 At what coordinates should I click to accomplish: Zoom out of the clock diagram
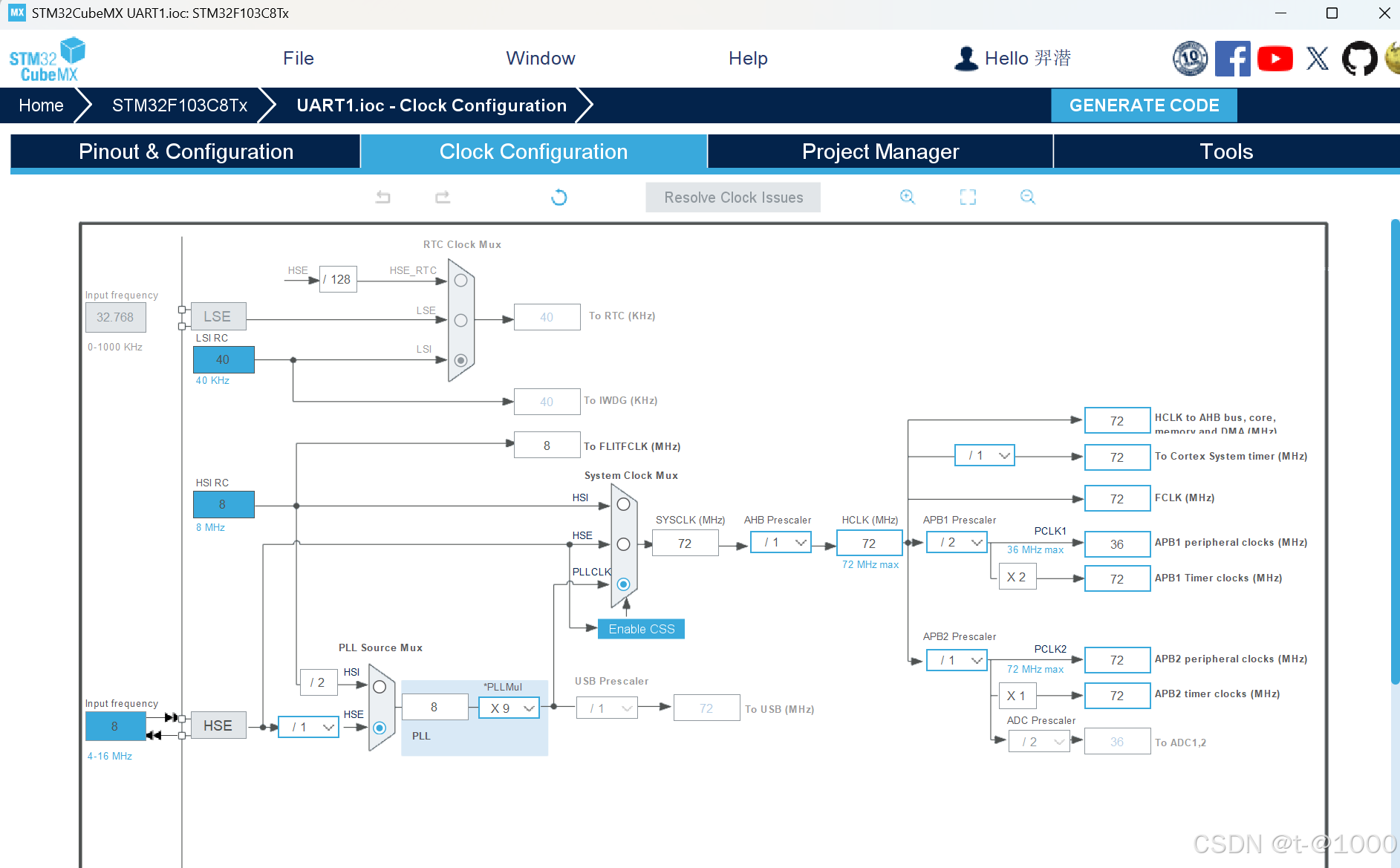[1028, 197]
